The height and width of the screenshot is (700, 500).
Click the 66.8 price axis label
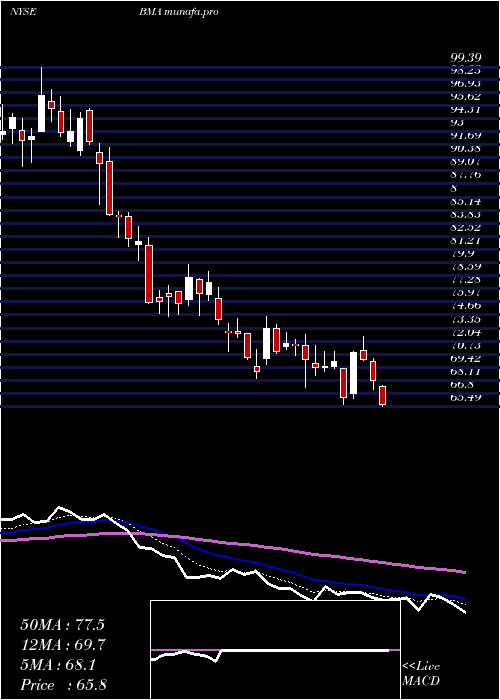(462, 384)
